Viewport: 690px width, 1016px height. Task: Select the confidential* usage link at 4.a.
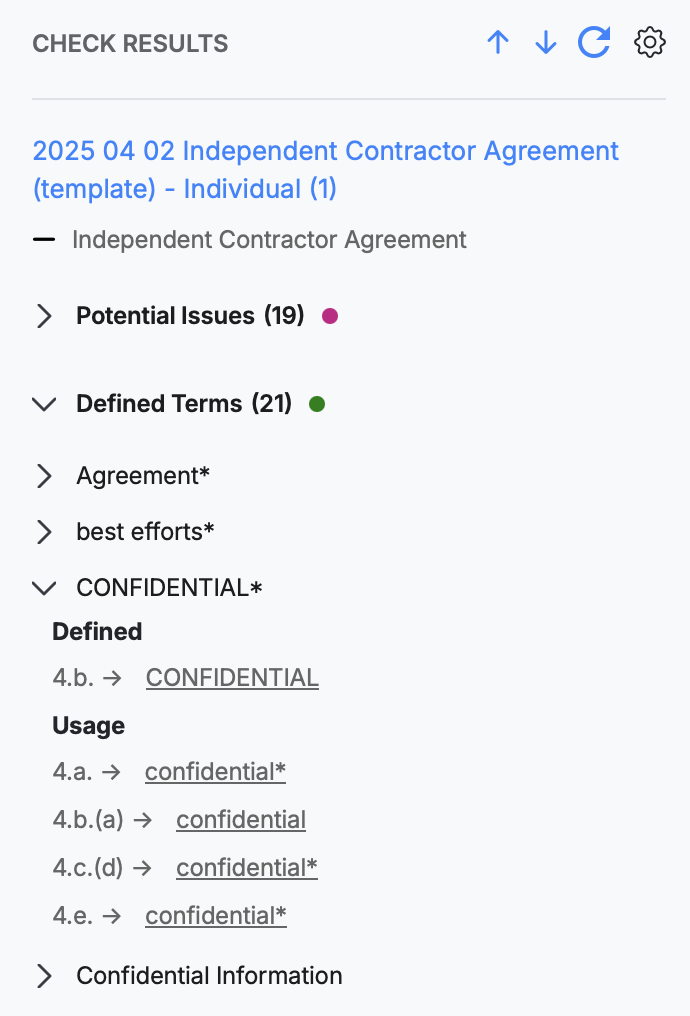215,771
